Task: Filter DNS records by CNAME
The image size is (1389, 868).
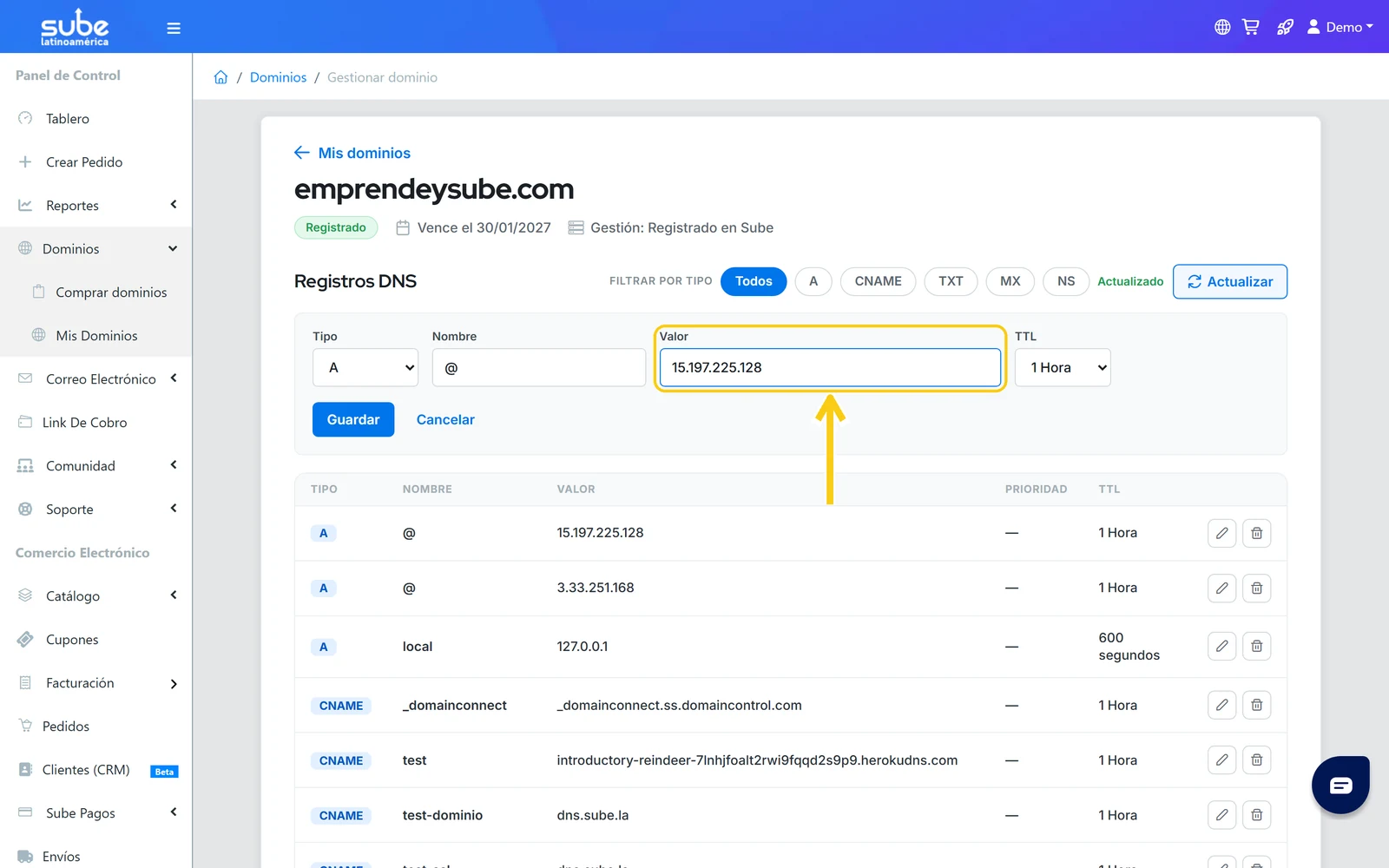Action: [878, 281]
